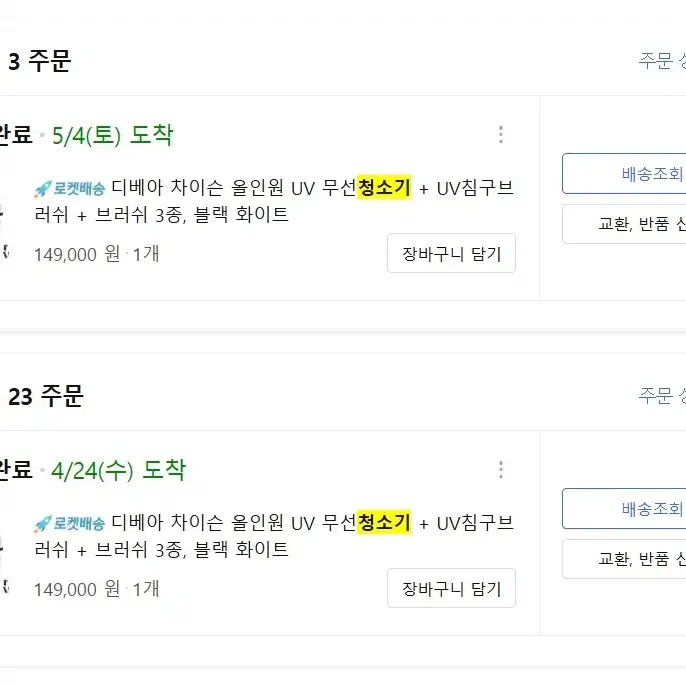686x686 pixels.
Task: Open three-dot menu for 4/24(수) order
Action: pyautogui.click(x=501, y=470)
